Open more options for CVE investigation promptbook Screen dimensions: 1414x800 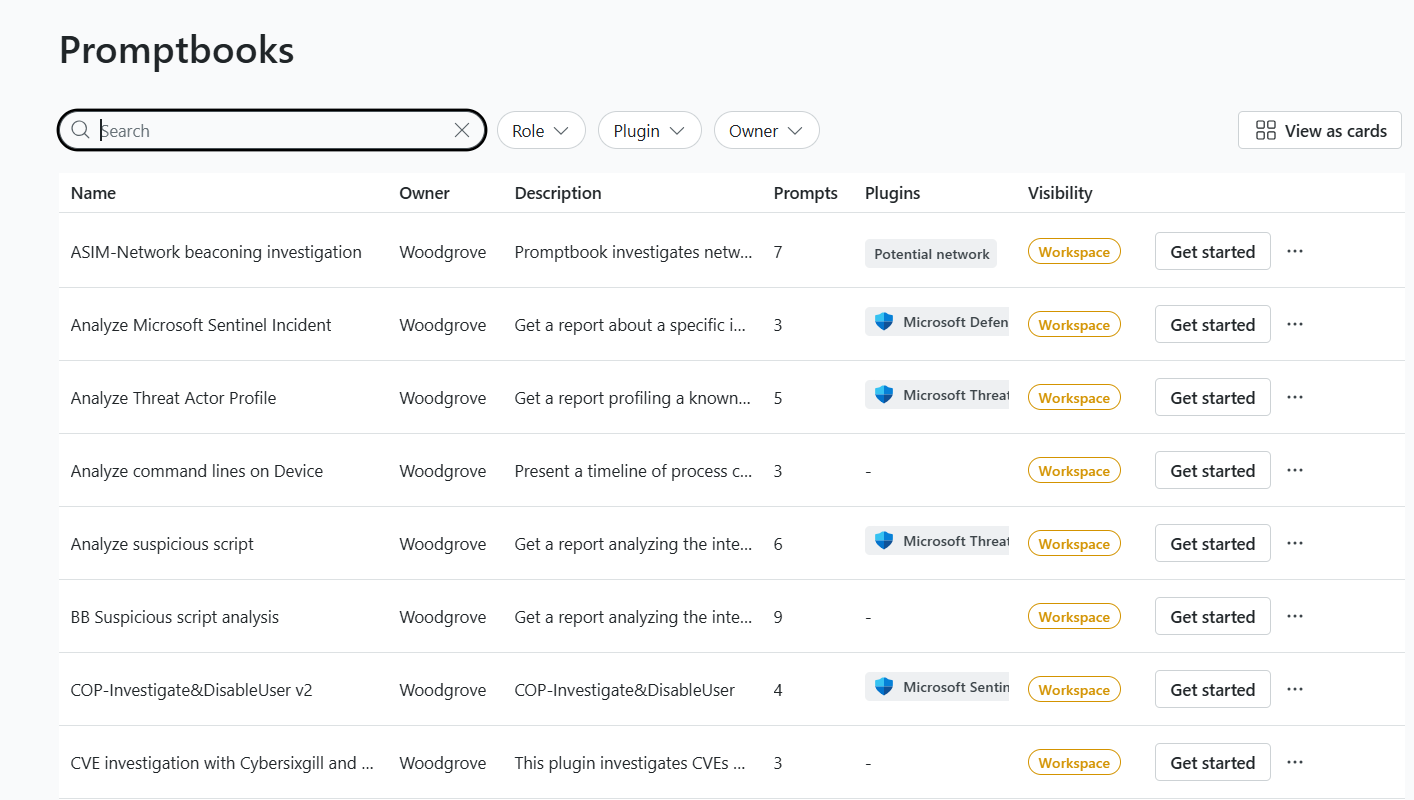(1295, 762)
